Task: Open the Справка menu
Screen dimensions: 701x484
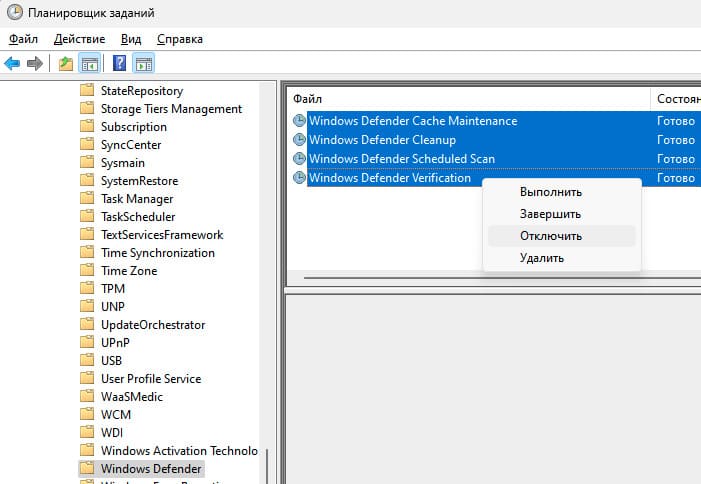Action: tap(179, 39)
